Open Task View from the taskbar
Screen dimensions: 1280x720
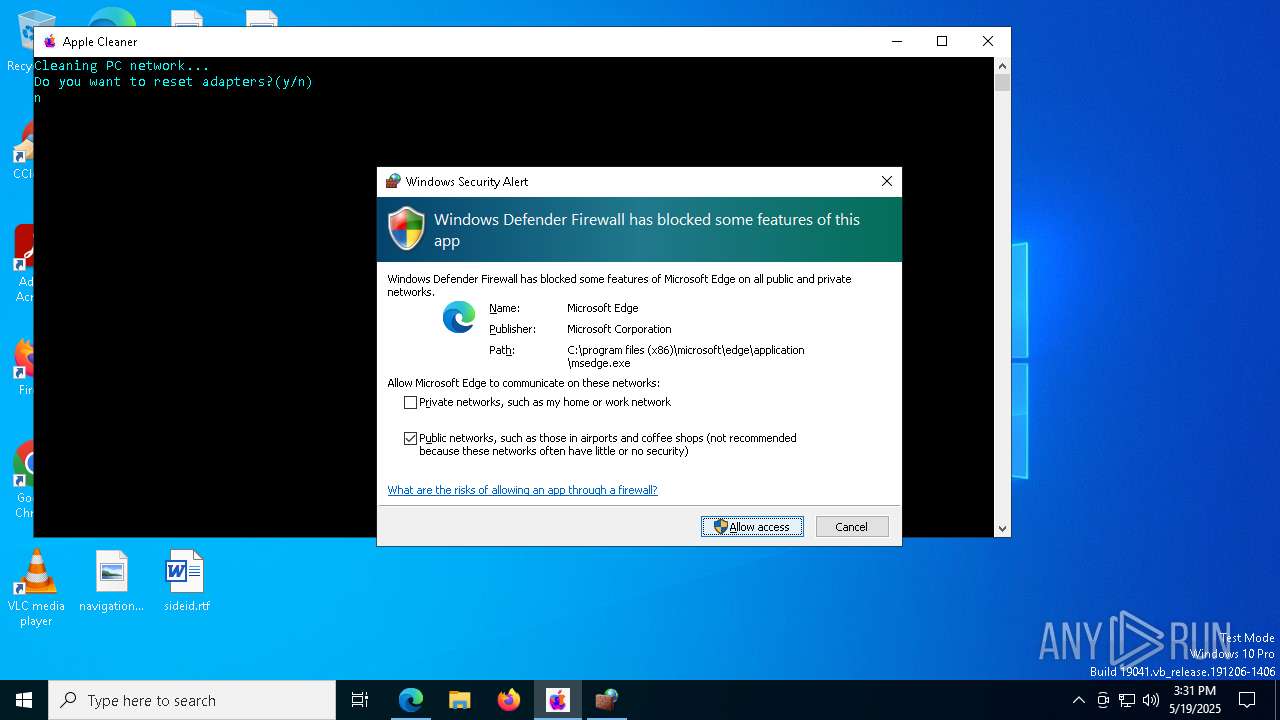click(x=360, y=700)
